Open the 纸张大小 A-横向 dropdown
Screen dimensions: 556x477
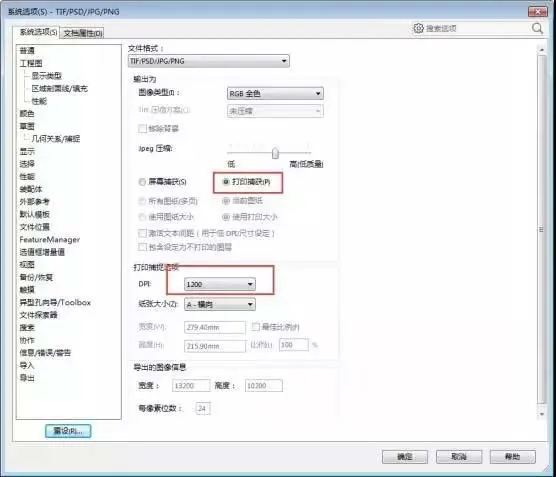point(220,304)
